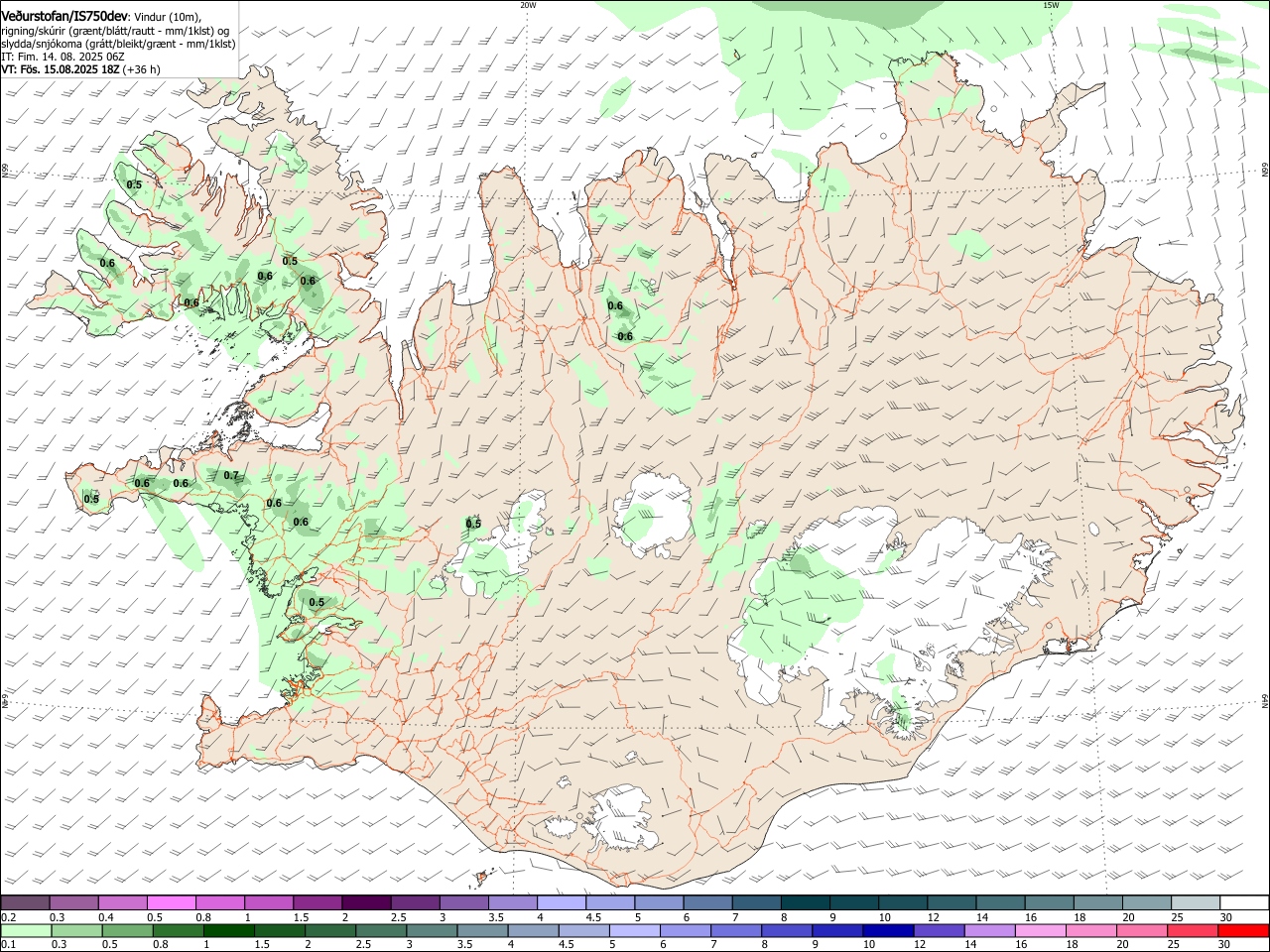Pick the darkest purple swatch labeled 2 in top row
The width and height of the screenshot is (1270, 952).
click(x=366, y=903)
